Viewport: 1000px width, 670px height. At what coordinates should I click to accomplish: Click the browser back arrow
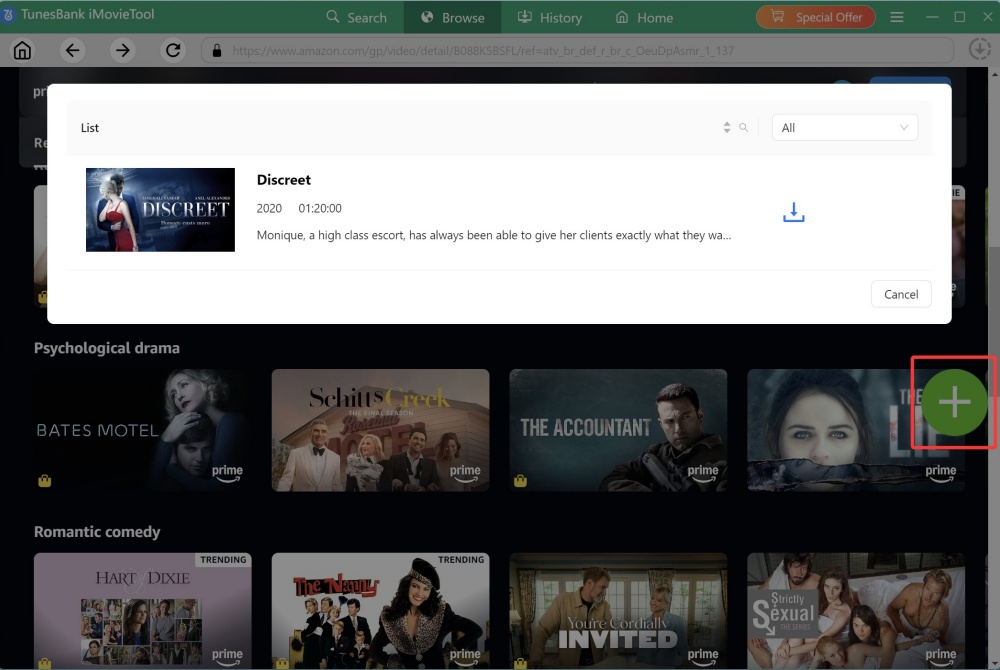coord(71,49)
